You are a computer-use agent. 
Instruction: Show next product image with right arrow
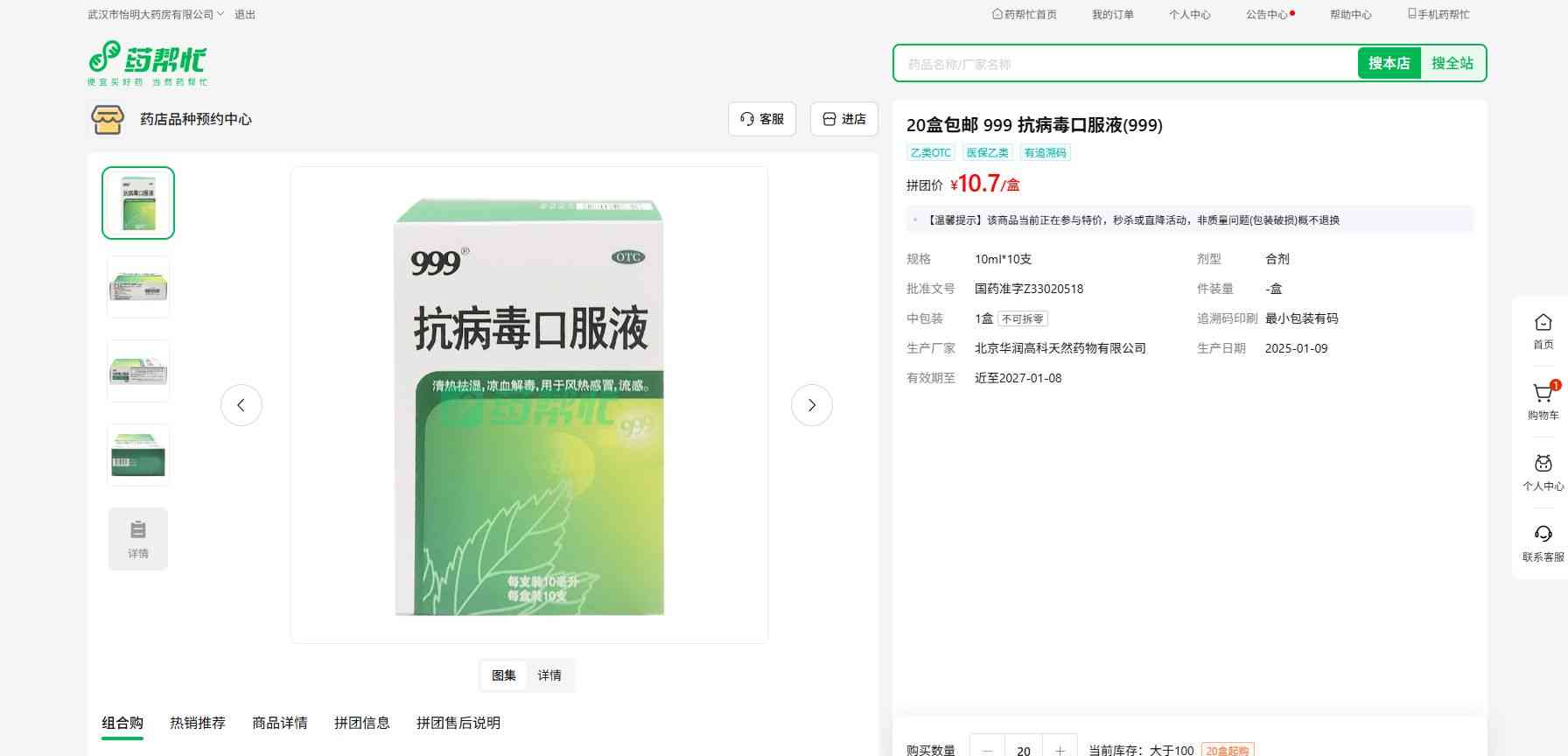pos(811,405)
